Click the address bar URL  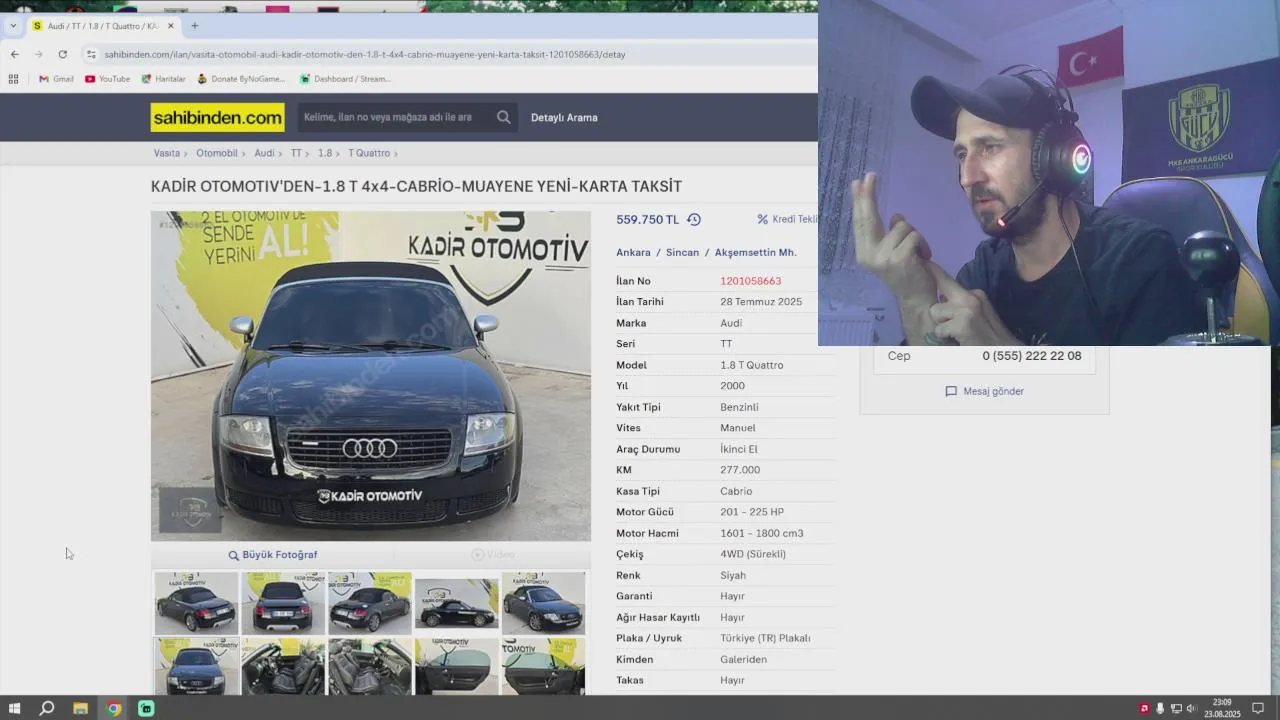365,54
